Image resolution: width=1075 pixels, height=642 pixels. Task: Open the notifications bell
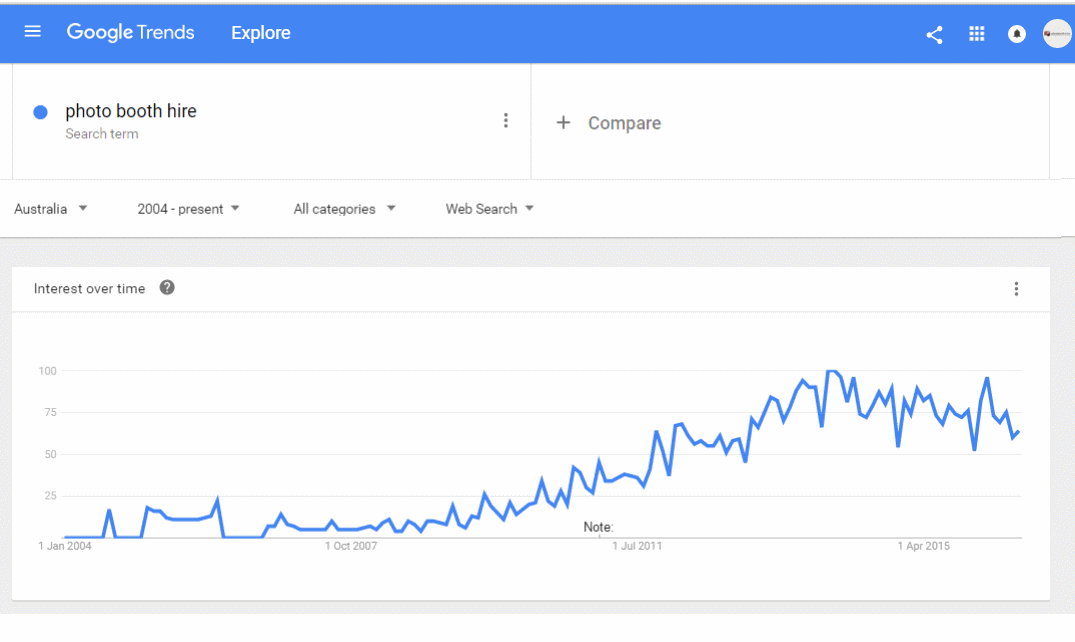coord(1017,34)
